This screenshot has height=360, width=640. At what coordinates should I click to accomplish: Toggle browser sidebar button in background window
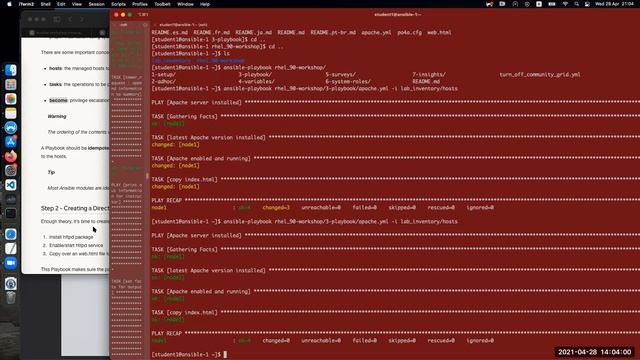(57, 19)
